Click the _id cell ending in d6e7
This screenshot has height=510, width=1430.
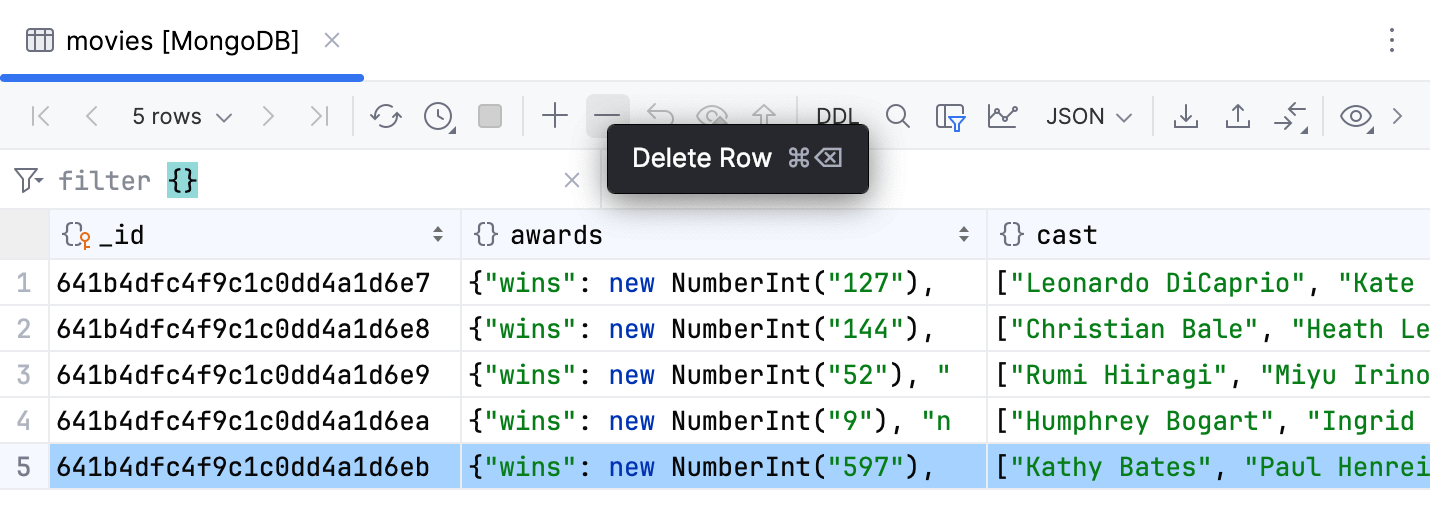tap(255, 283)
